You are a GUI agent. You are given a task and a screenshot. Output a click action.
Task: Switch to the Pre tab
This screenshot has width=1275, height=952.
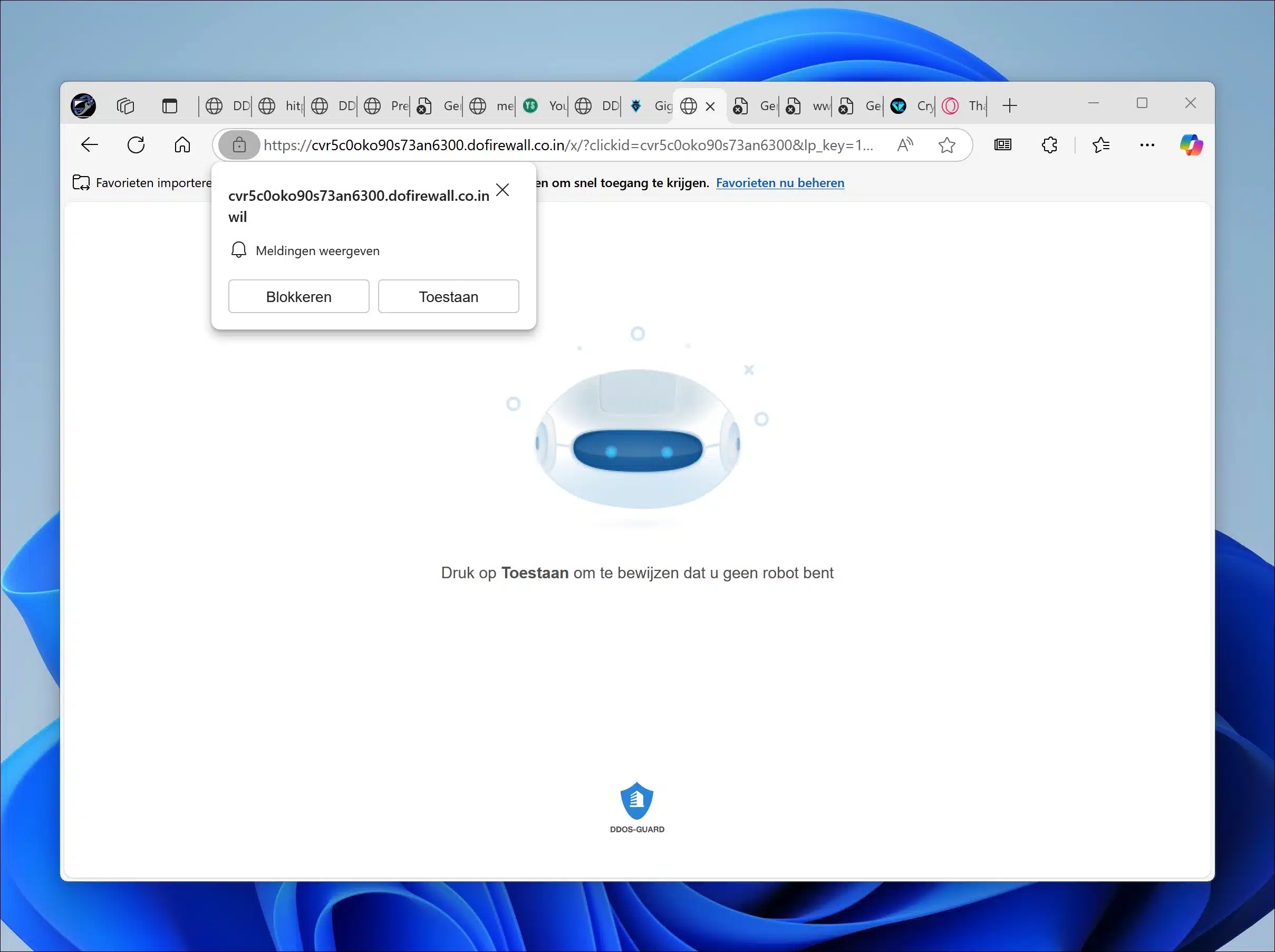[x=386, y=106]
